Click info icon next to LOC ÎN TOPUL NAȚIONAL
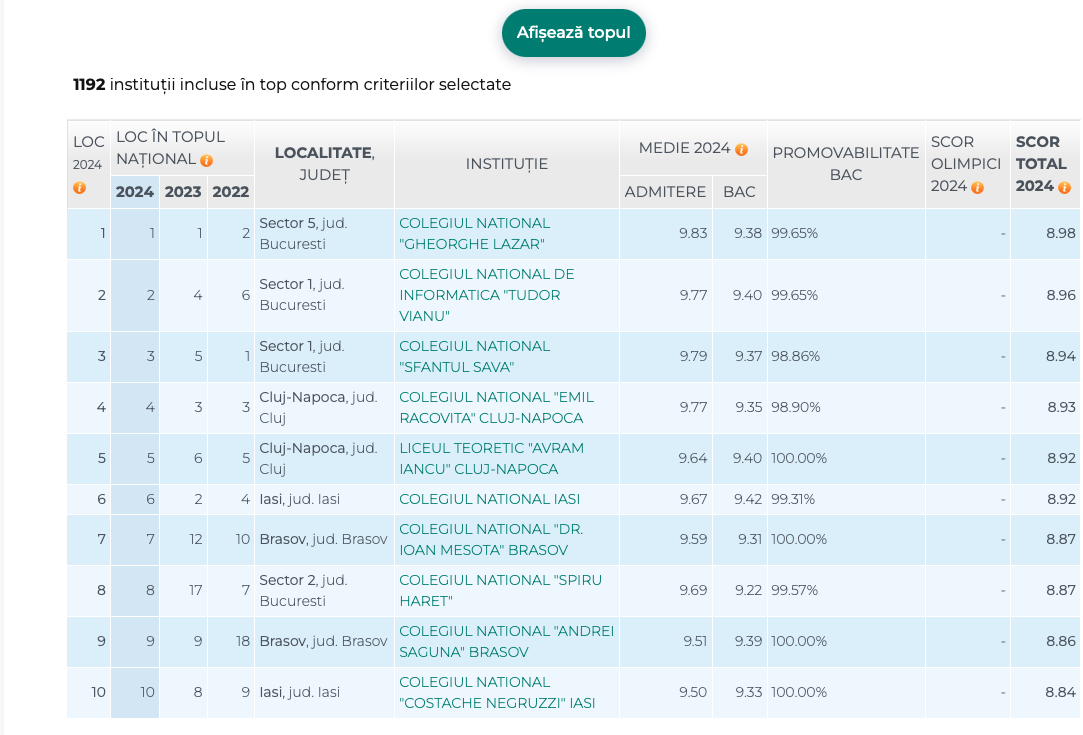Image resolution: width=1083 pixels, height=735 pixels. (207, 160)
